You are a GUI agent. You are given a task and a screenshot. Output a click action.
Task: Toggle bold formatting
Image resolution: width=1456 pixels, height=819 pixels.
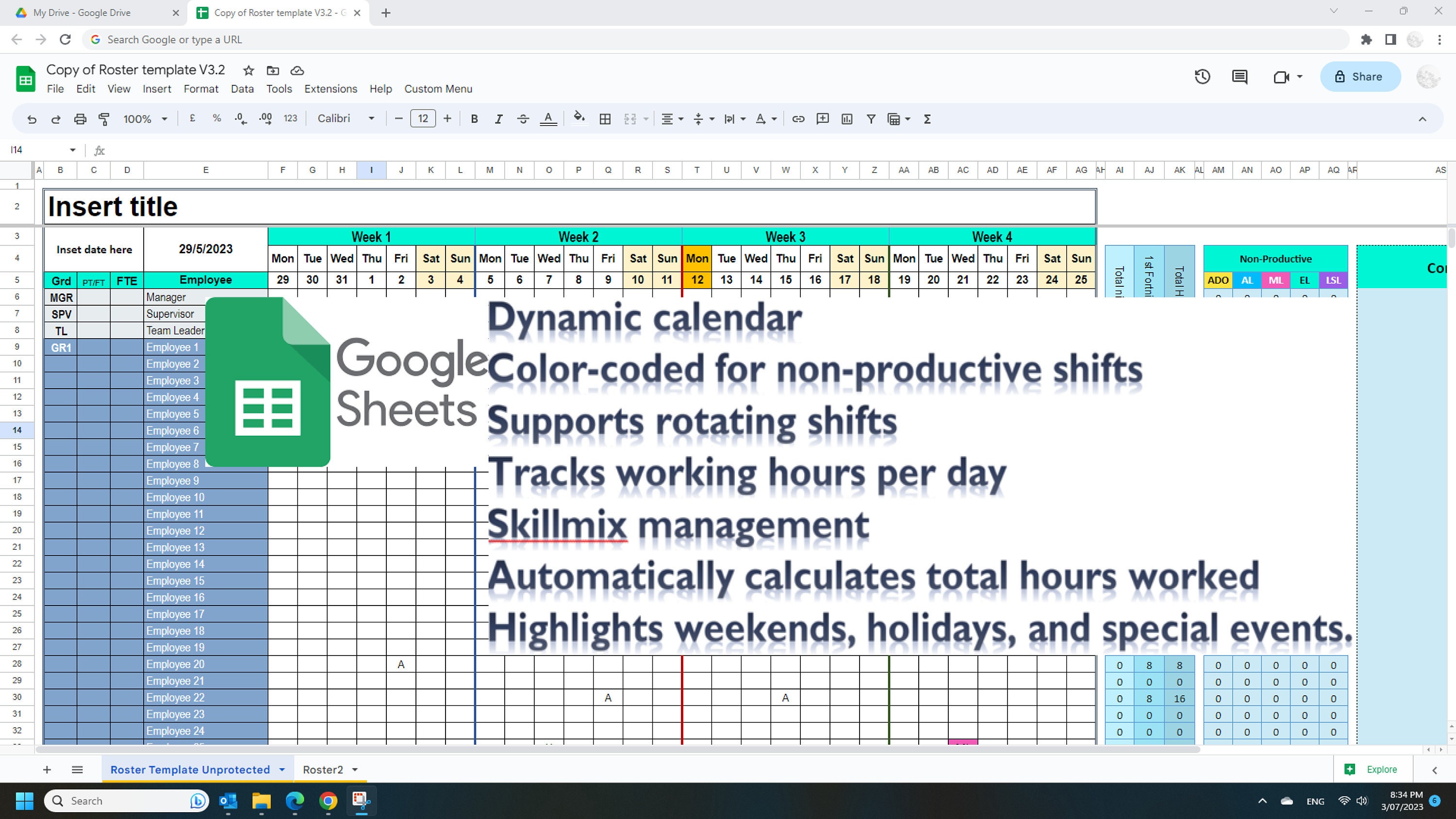[474, 119]
